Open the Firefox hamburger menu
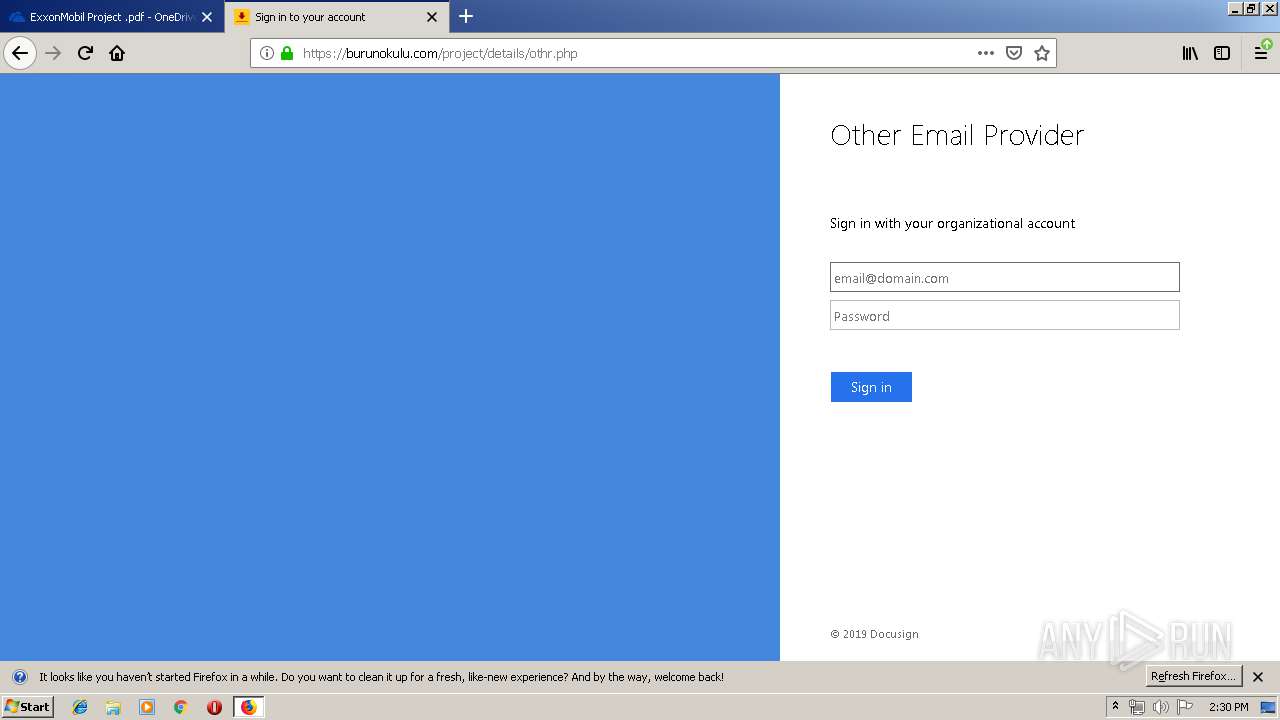This screenshot has width=1280, height=720. pyautogui.click(x=1262, y=53)
